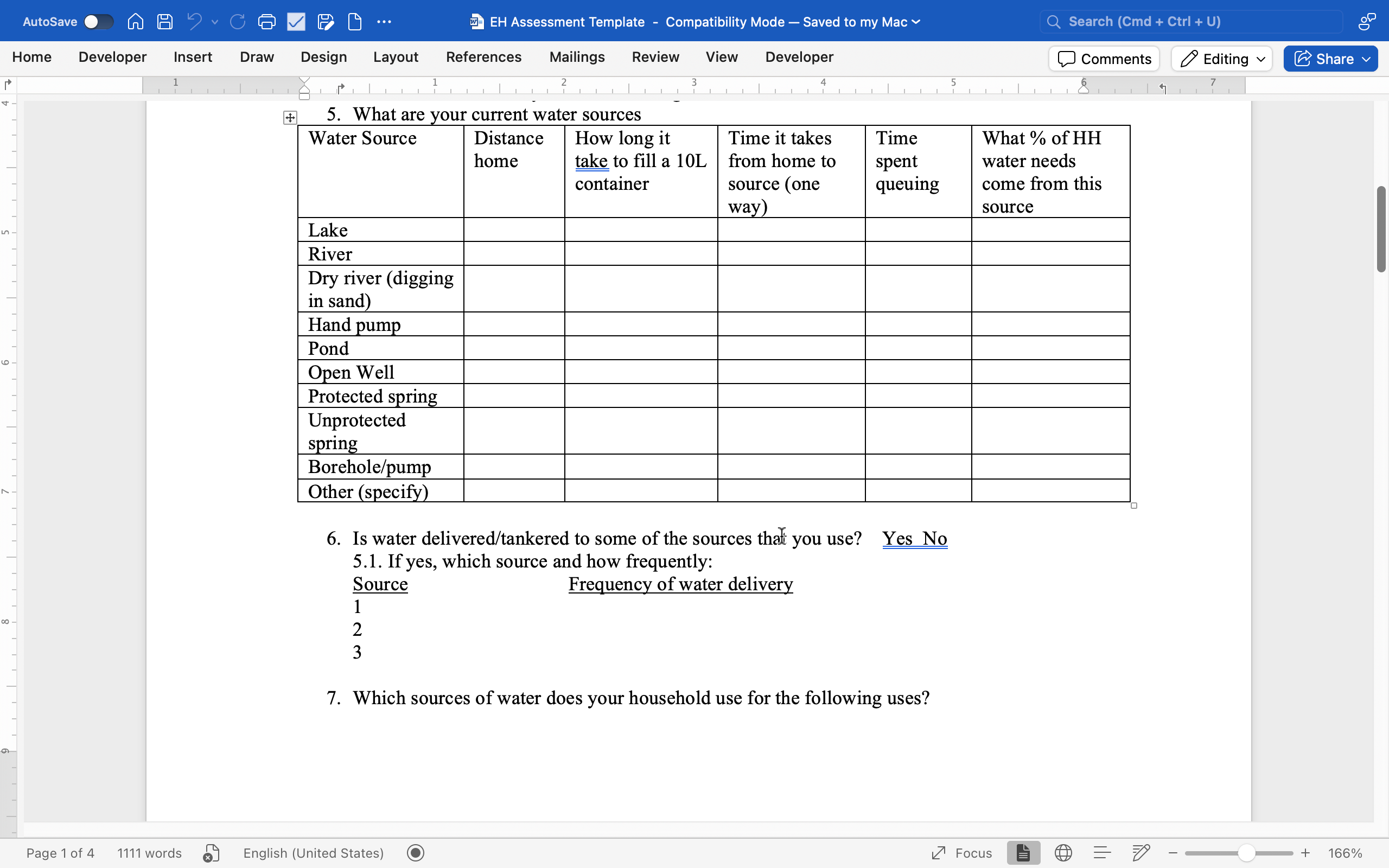Click the Save disk icon
This screenshot has height=868, width=1389.
[x=165, y=22]
